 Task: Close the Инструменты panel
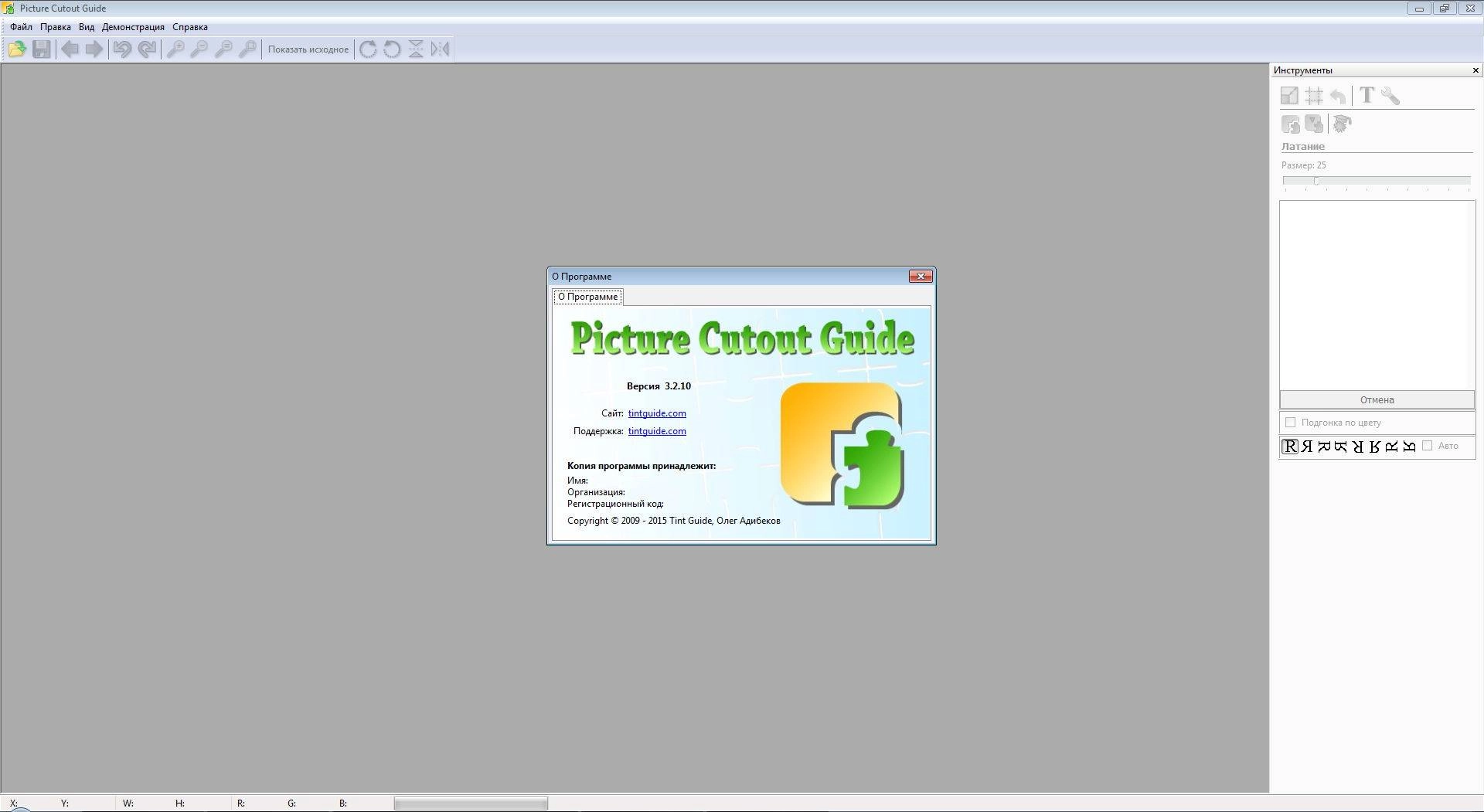tap(1475, 70)
